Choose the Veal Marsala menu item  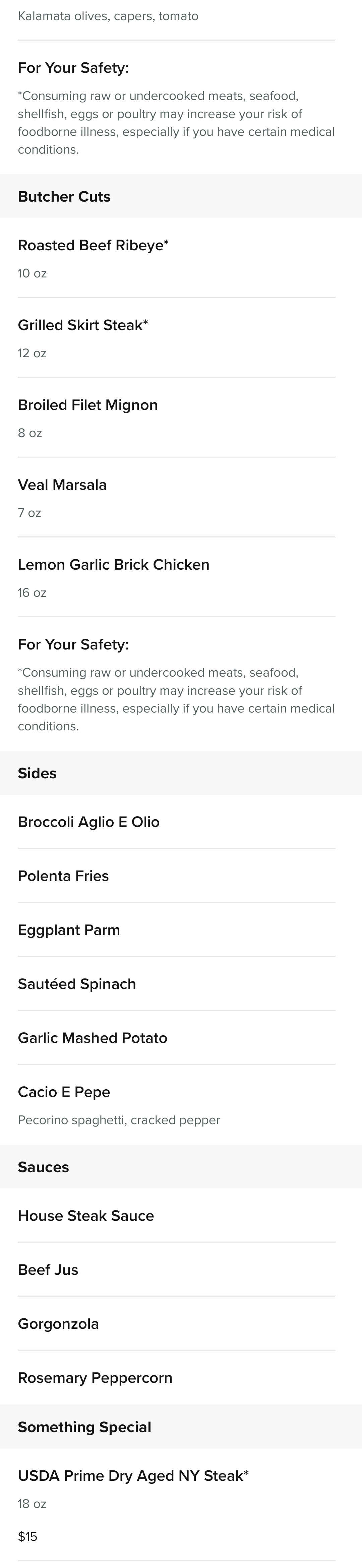(176, 497)
